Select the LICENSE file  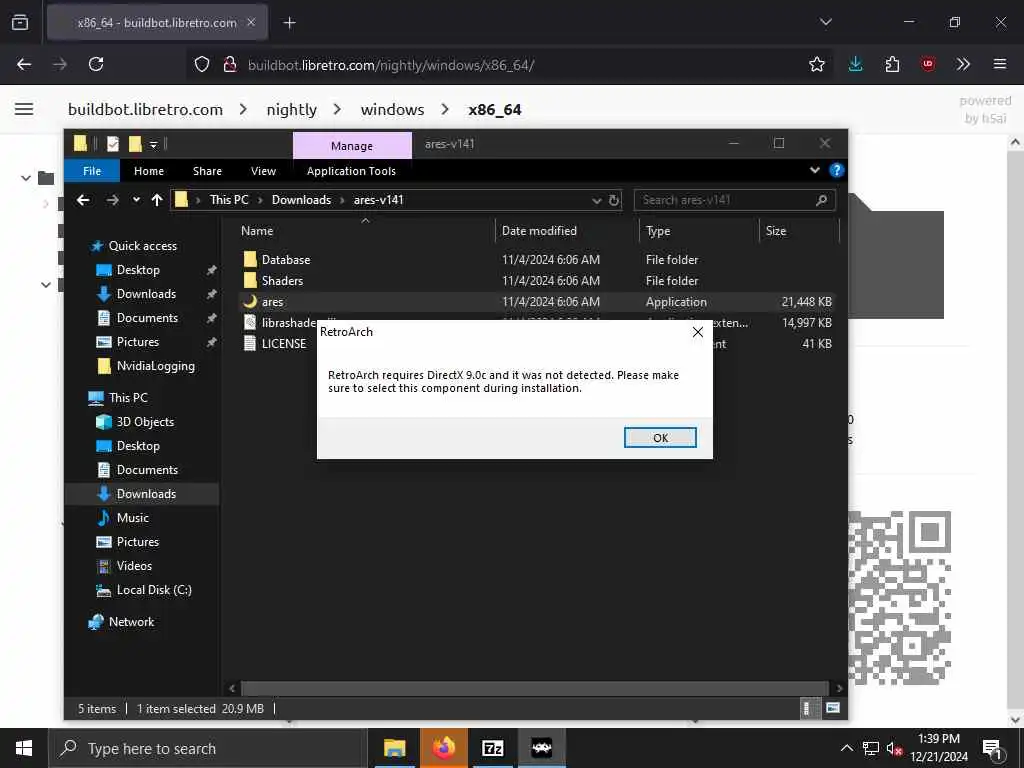[283, 344]
